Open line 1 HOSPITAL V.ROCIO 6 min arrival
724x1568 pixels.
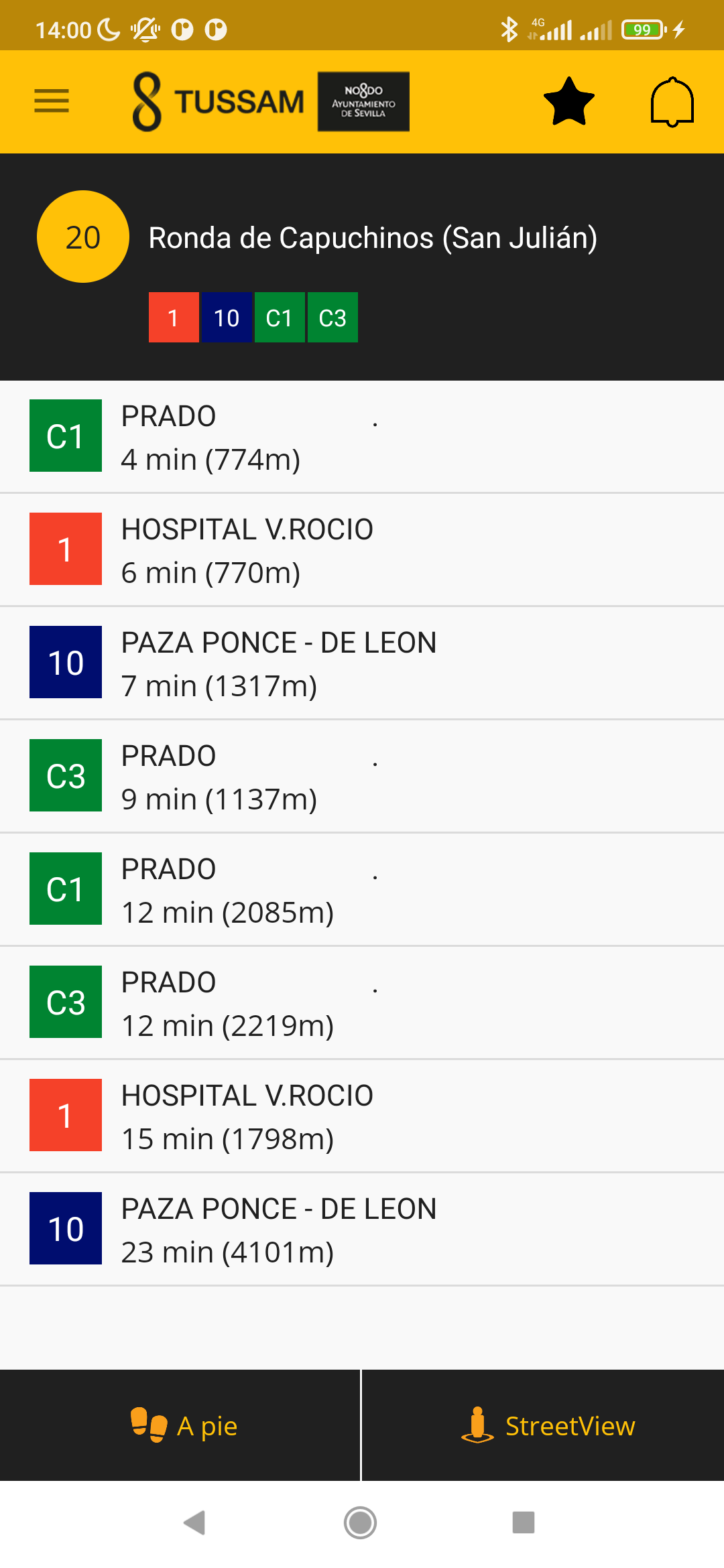[x=362, y=550]
